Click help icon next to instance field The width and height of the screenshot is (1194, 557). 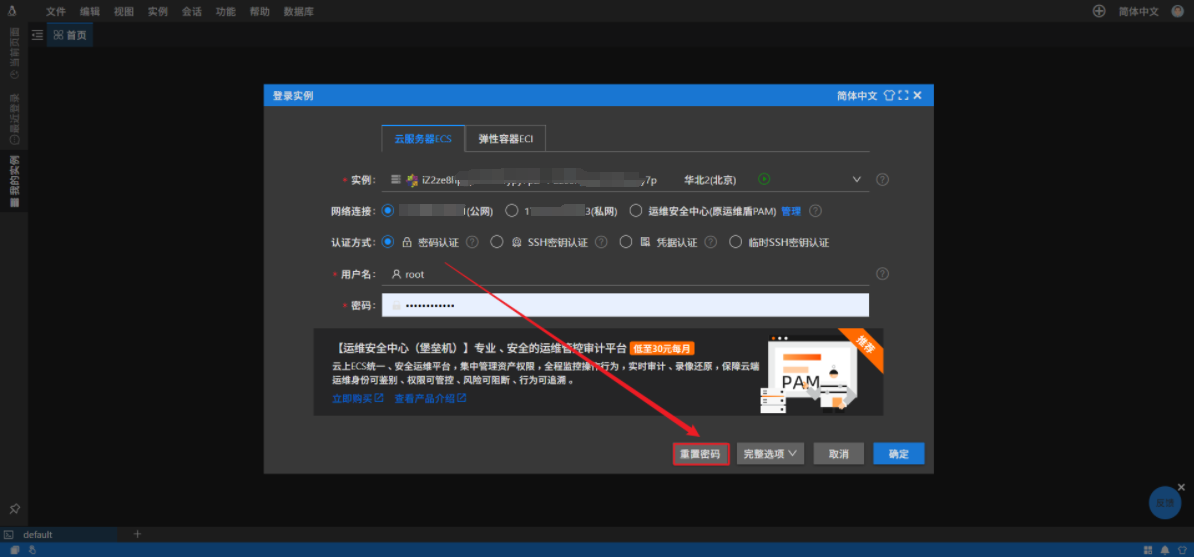pos(882,180)
